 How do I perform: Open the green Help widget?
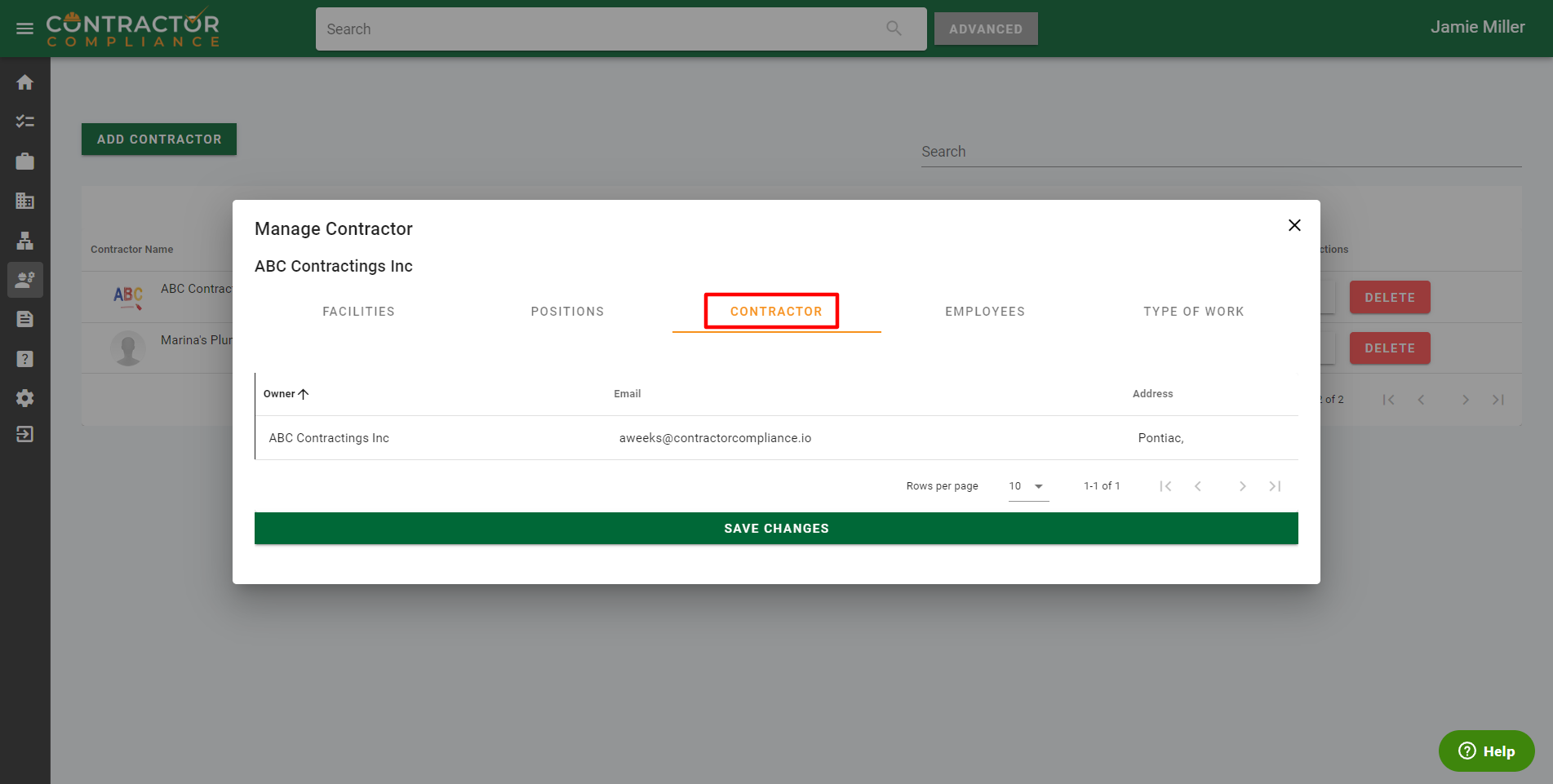point(1486,751)
